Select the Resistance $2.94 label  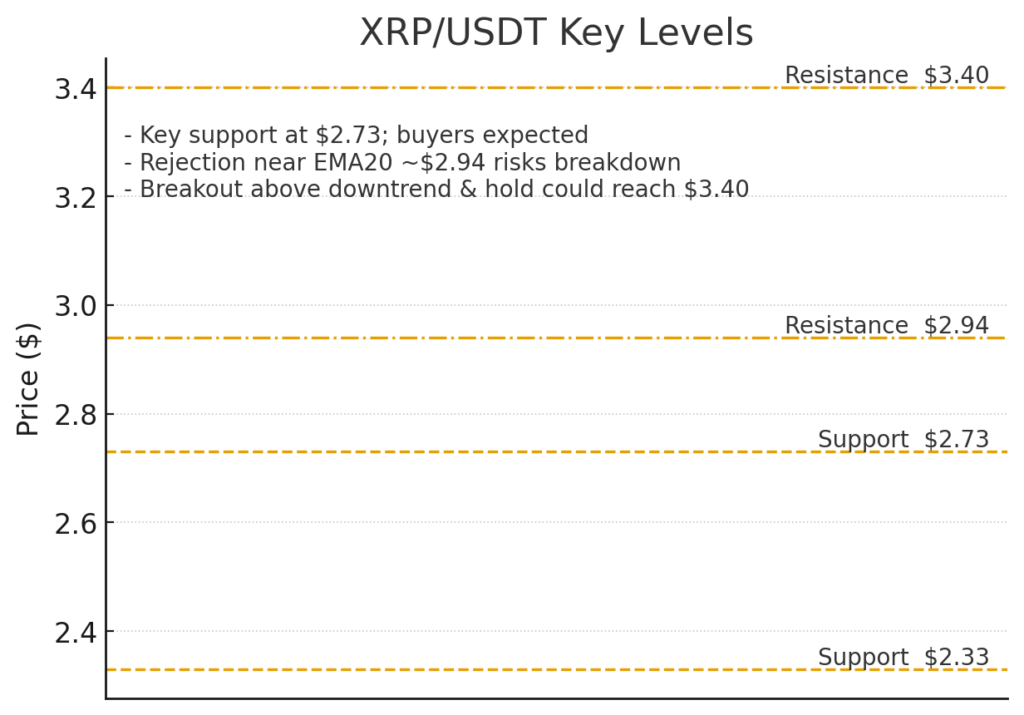886,325
